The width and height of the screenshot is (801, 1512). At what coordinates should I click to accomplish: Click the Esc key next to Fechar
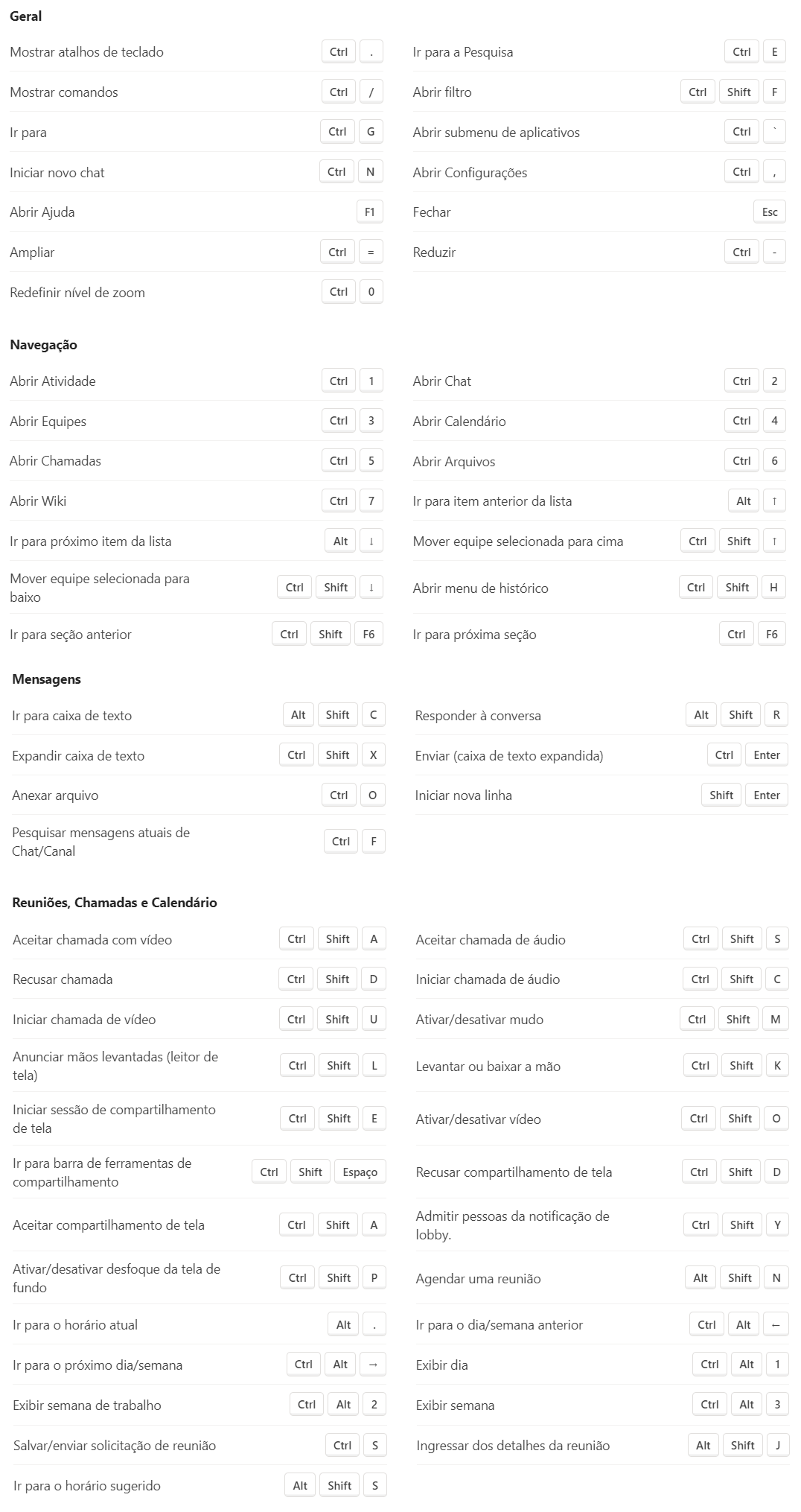[770, 212]
